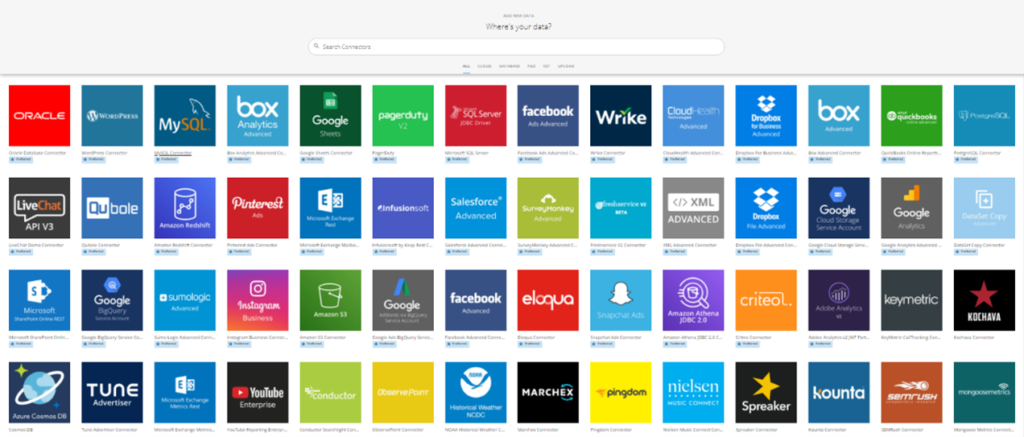
Task: Select the DataSet Copy Advanced tile
Action: click(984, 208)
